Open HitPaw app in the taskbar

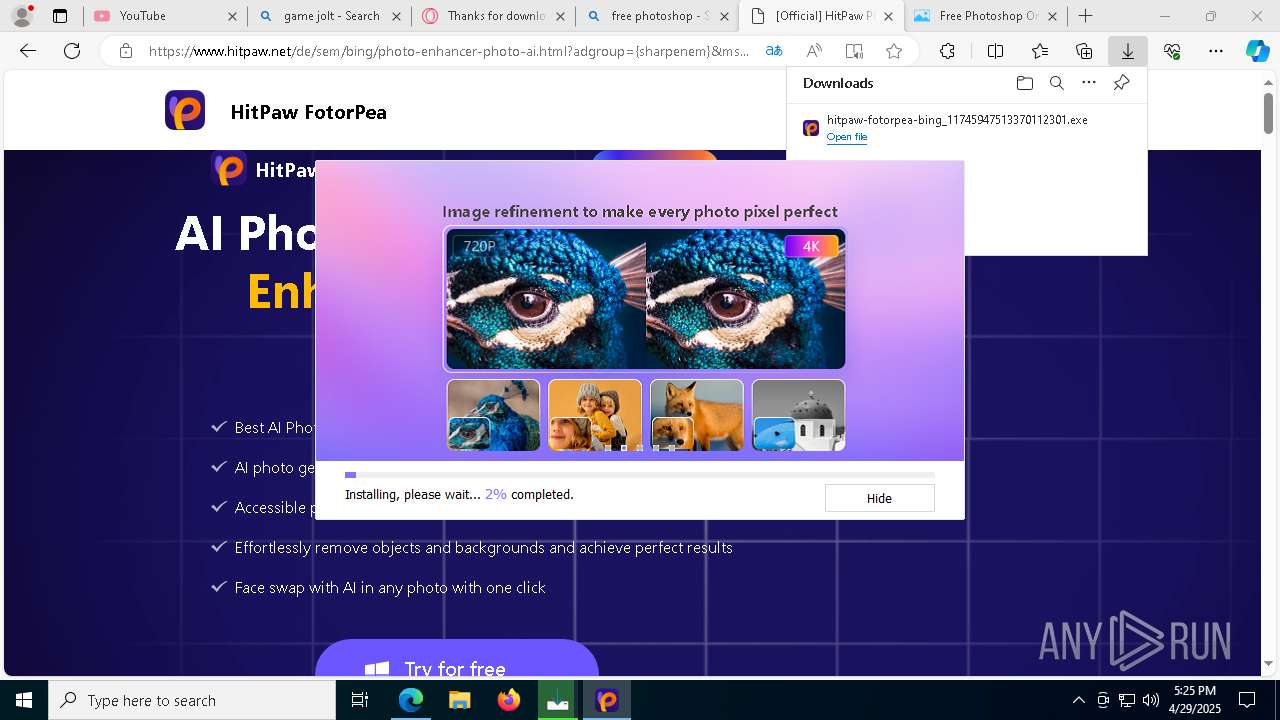coord(607,700)
